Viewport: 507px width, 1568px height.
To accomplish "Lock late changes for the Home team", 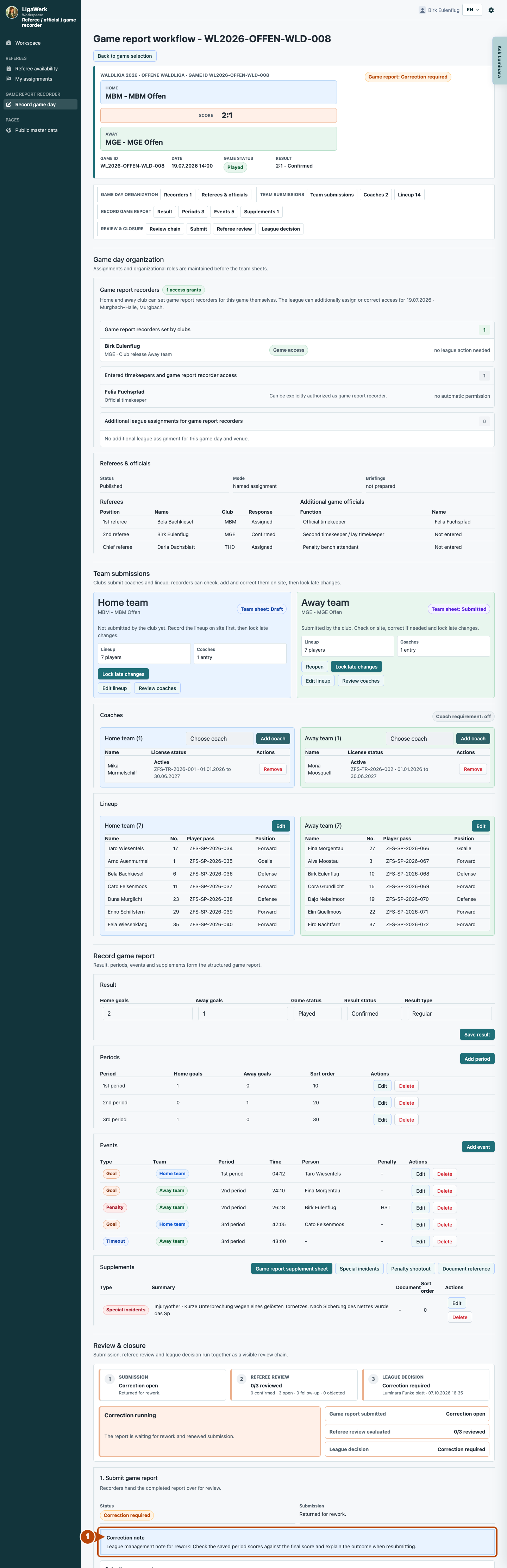I will tap(124, 674).
